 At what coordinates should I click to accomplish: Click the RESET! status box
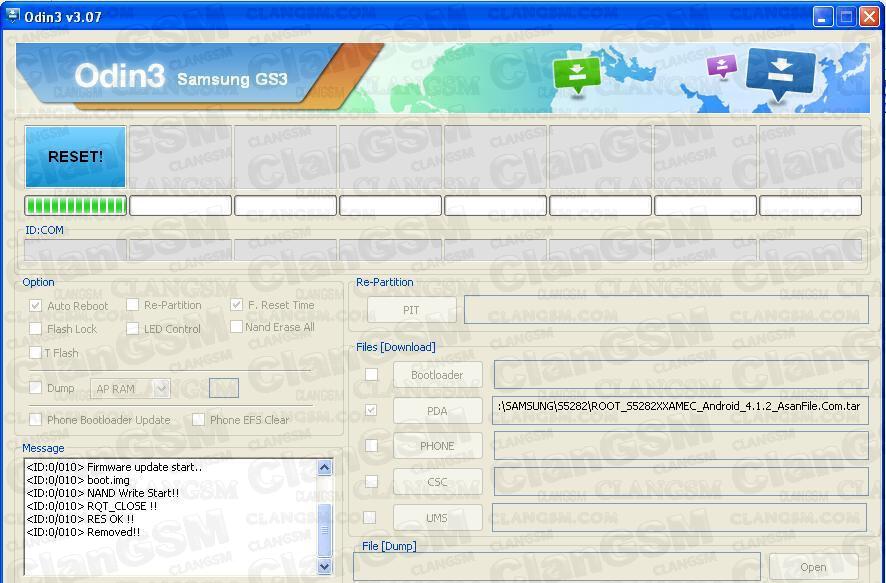75,156
